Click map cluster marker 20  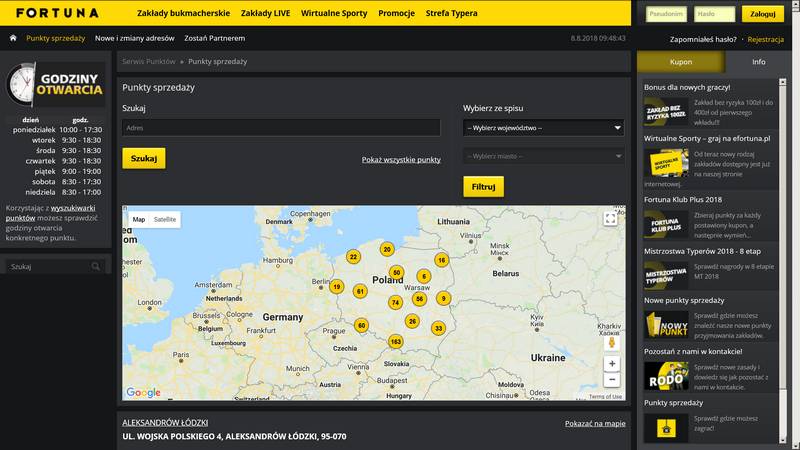coord(387,249)
